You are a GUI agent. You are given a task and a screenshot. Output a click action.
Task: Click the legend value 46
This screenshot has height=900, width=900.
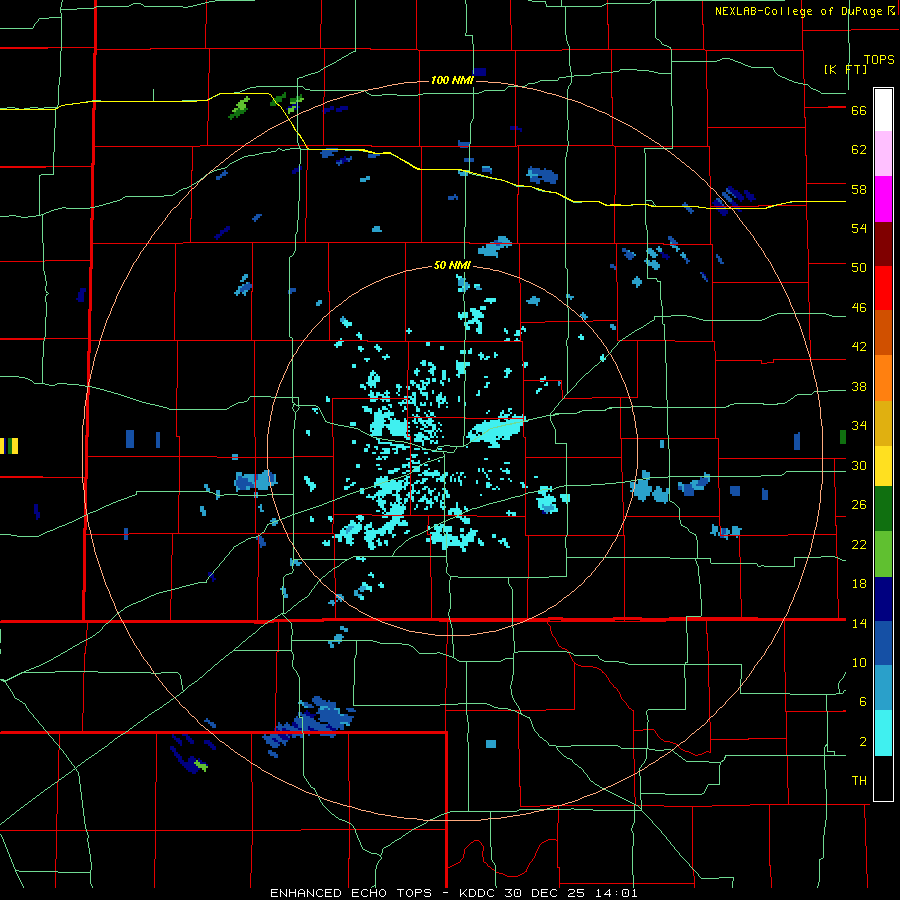[859, 308]
